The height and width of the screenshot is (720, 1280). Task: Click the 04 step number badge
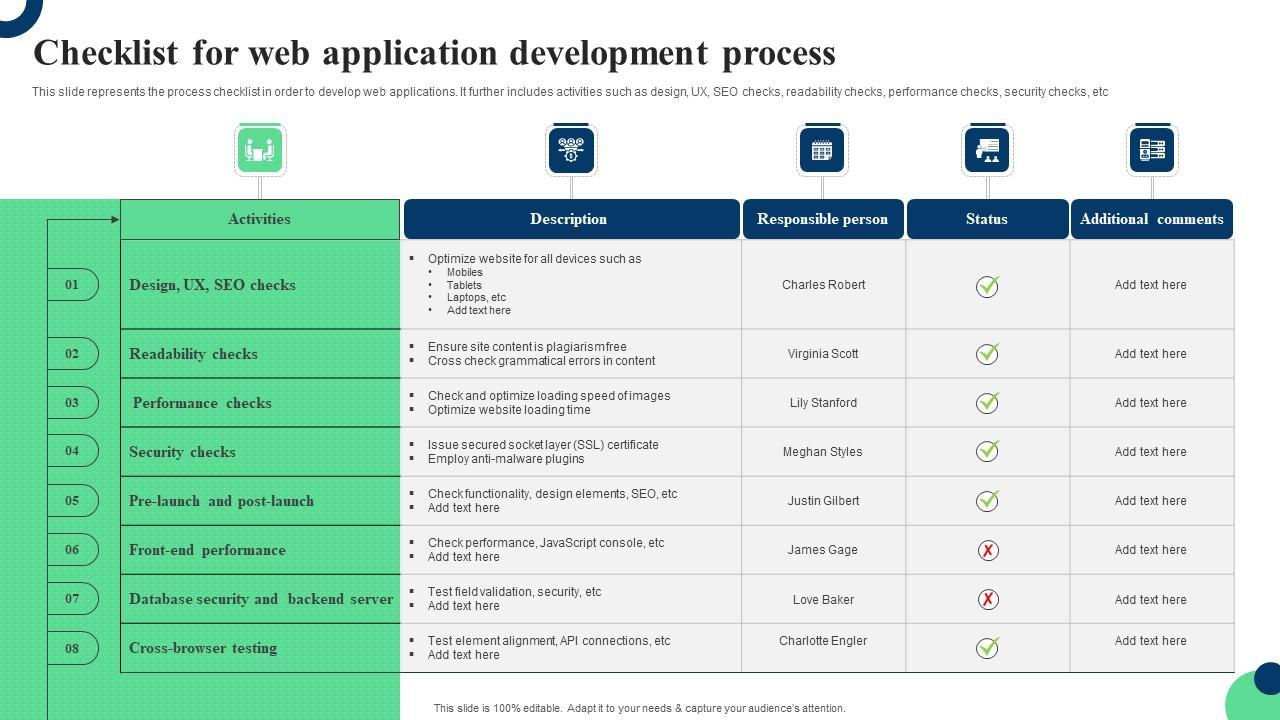click(73, 450)
